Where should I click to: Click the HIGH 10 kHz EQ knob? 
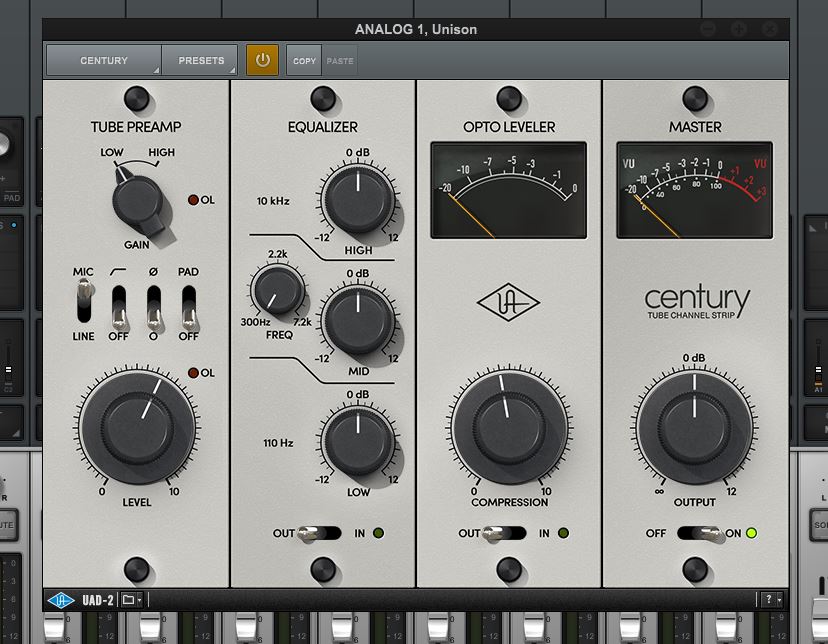click(358, 199)
